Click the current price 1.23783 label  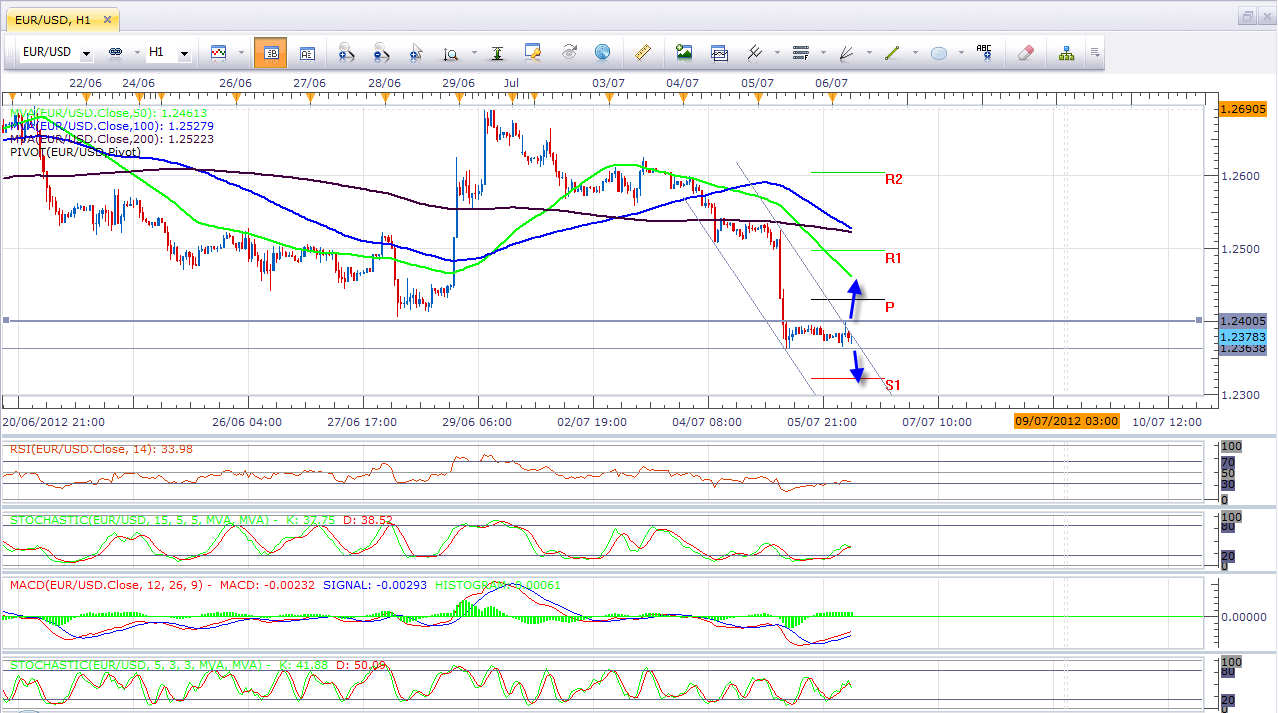point(1242,337)
